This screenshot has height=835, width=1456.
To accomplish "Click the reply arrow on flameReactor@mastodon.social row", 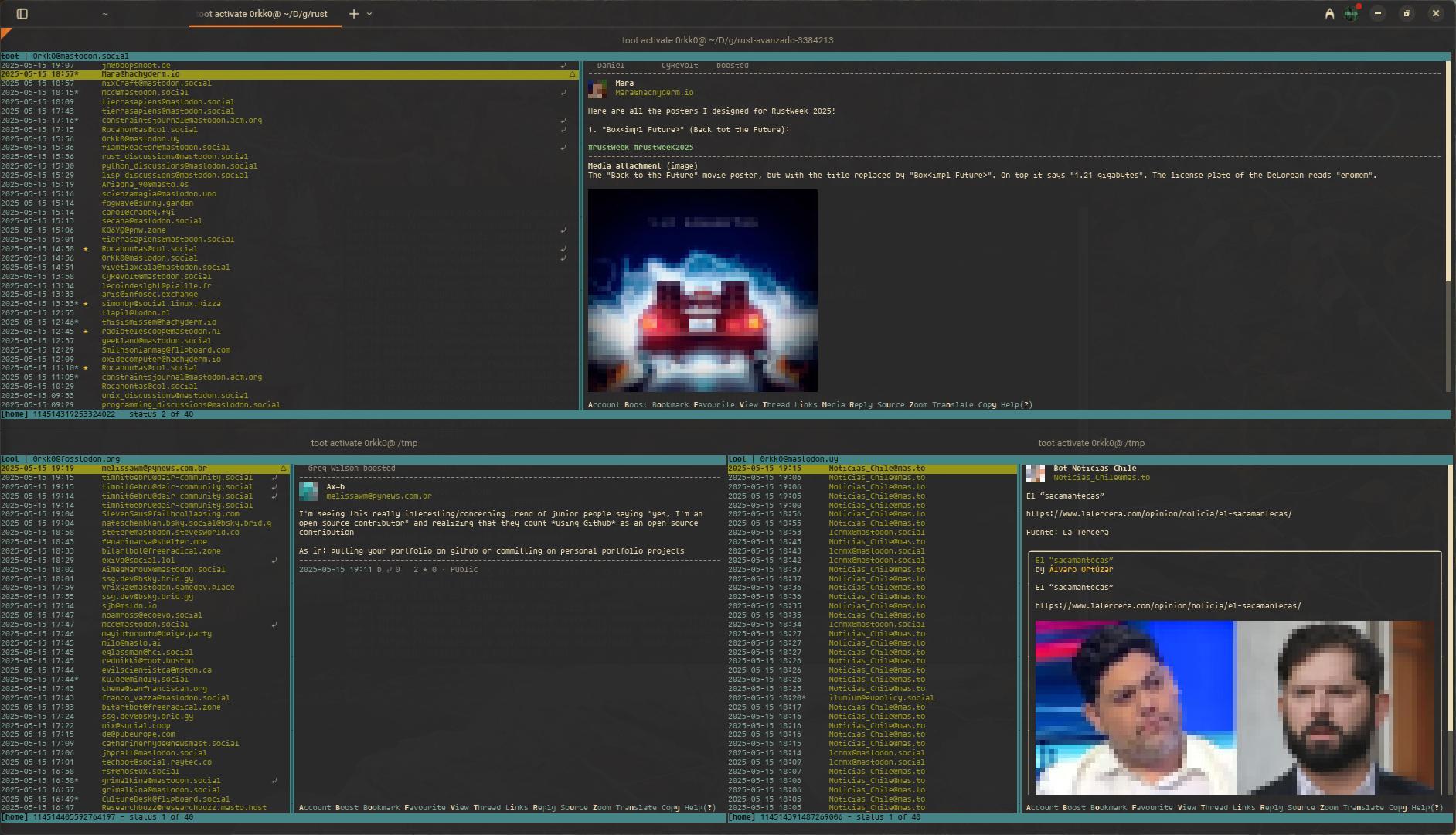I will [x=563, y=148].
